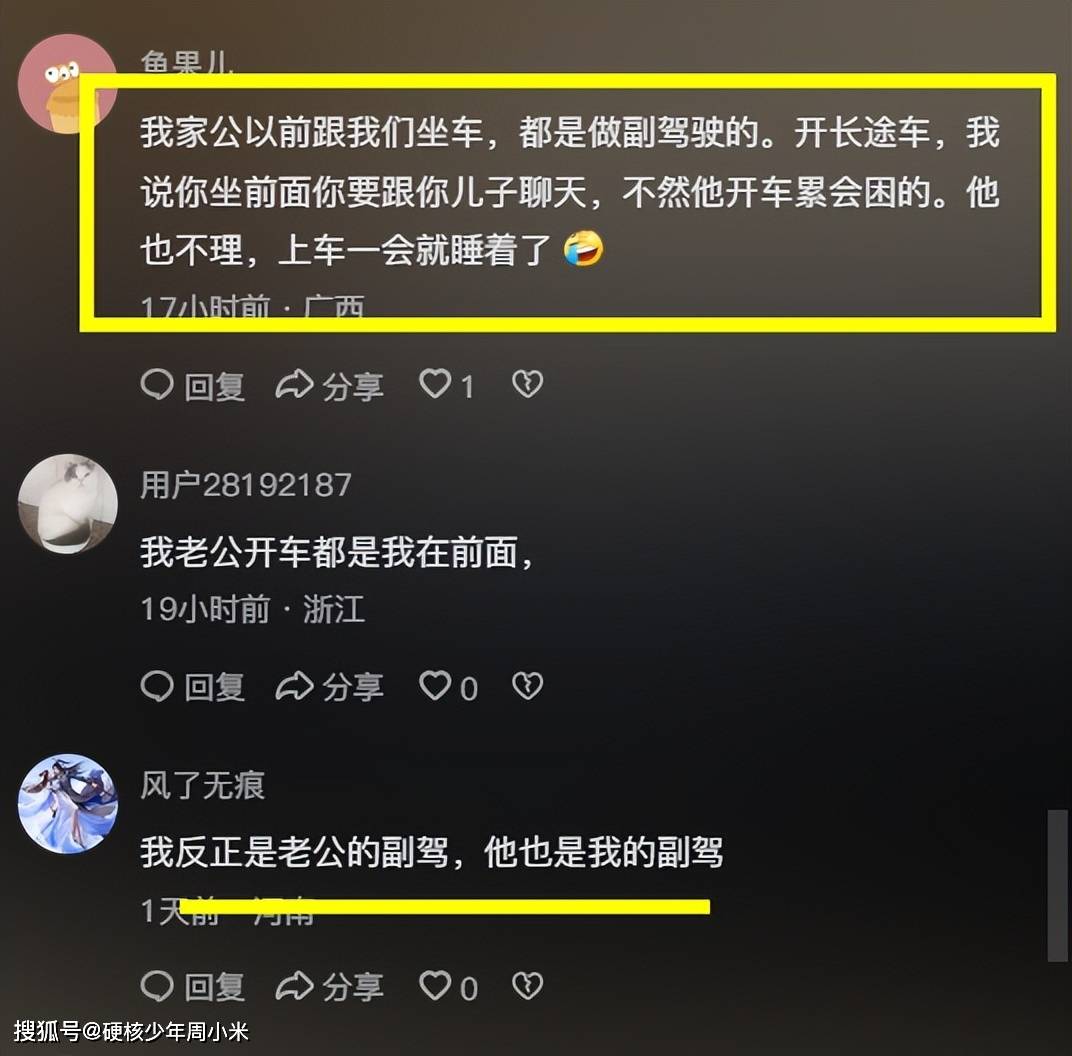The height and width of the screenshot is (1056, 1072).
Task: Click the 分享 label under 用户28192187's comment
Action: (x=353, y=687)
